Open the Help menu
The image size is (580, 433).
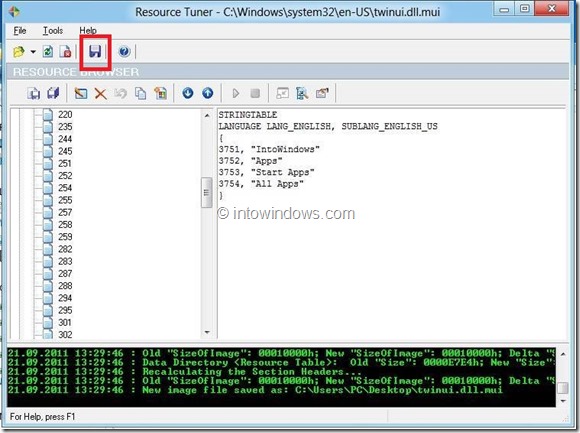point(88,31)
